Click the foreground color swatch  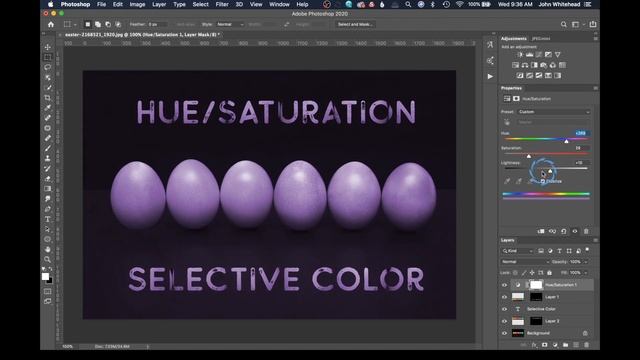click(45, 277)
